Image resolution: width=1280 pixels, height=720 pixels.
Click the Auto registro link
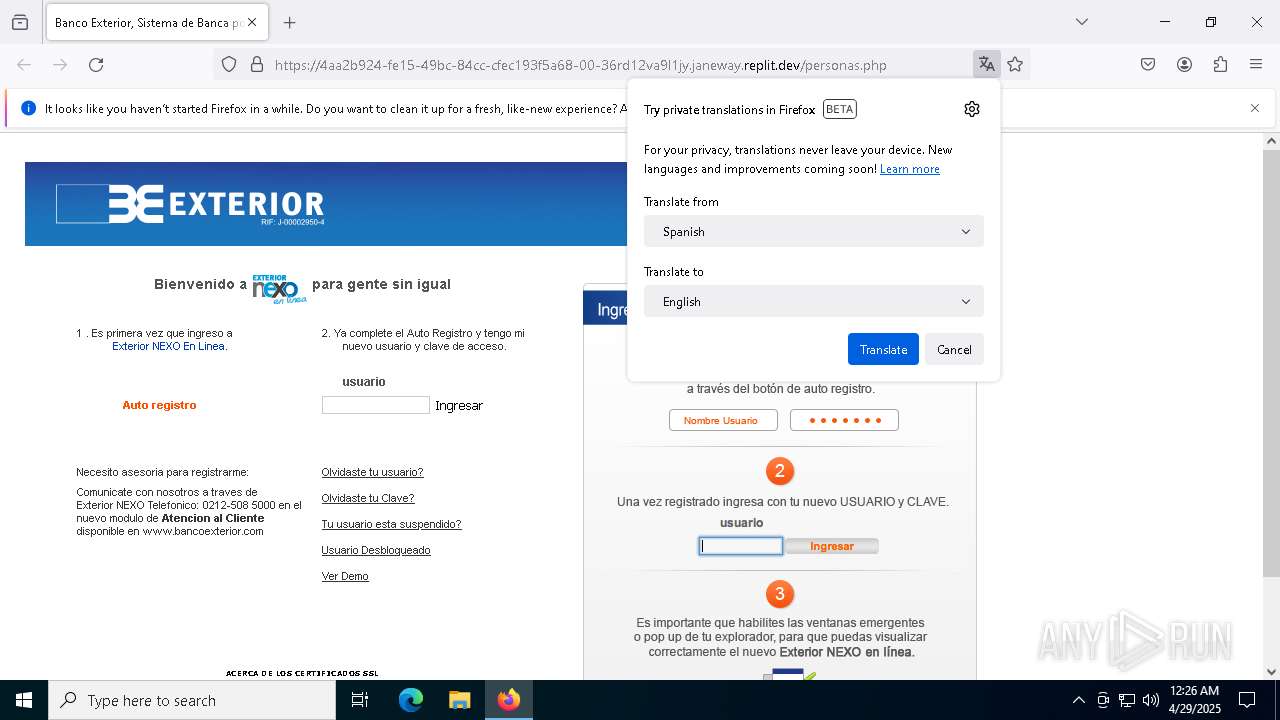[159, 405]
